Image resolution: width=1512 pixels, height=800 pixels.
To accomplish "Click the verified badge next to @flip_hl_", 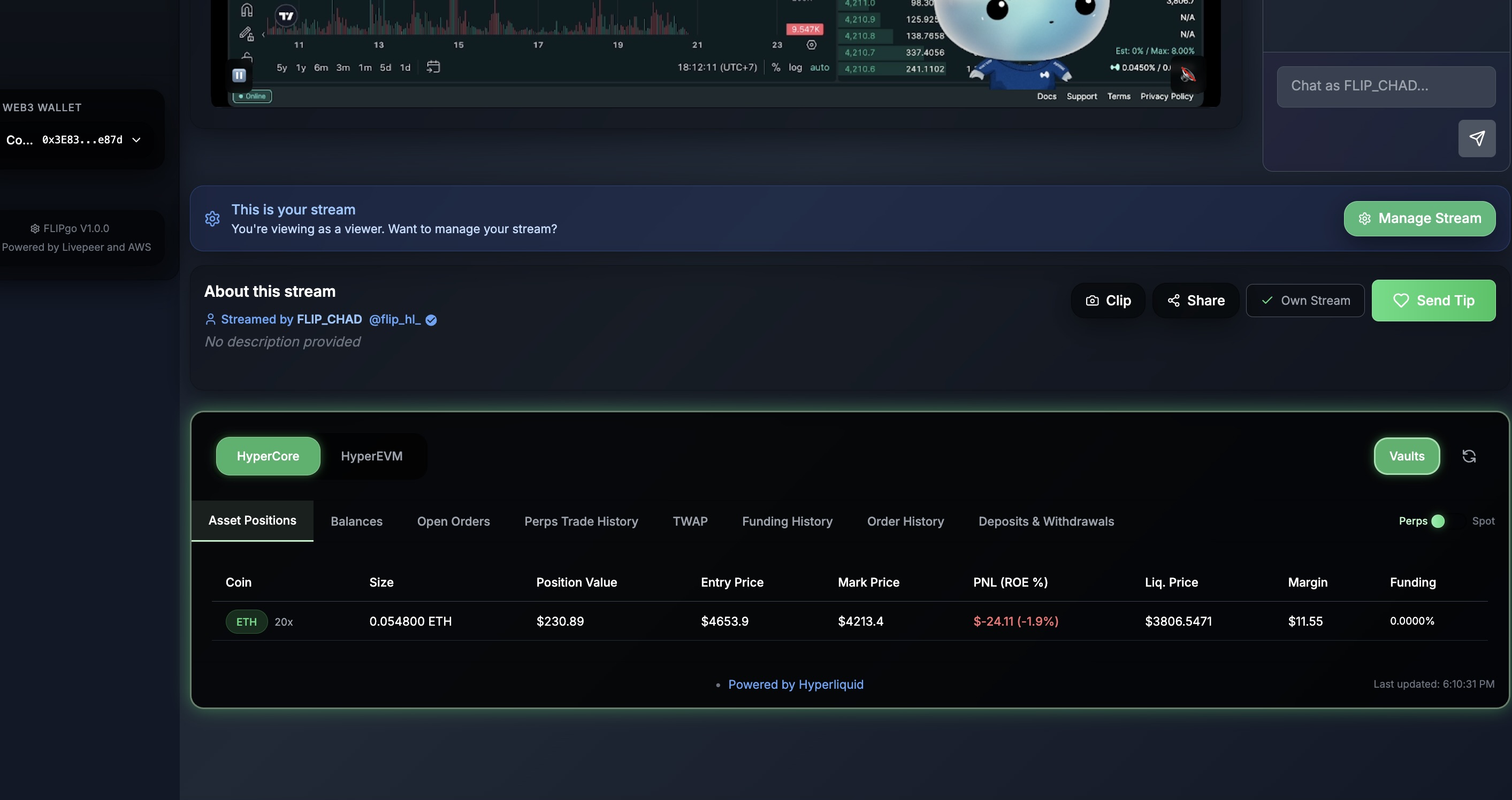I will (431, 320).
